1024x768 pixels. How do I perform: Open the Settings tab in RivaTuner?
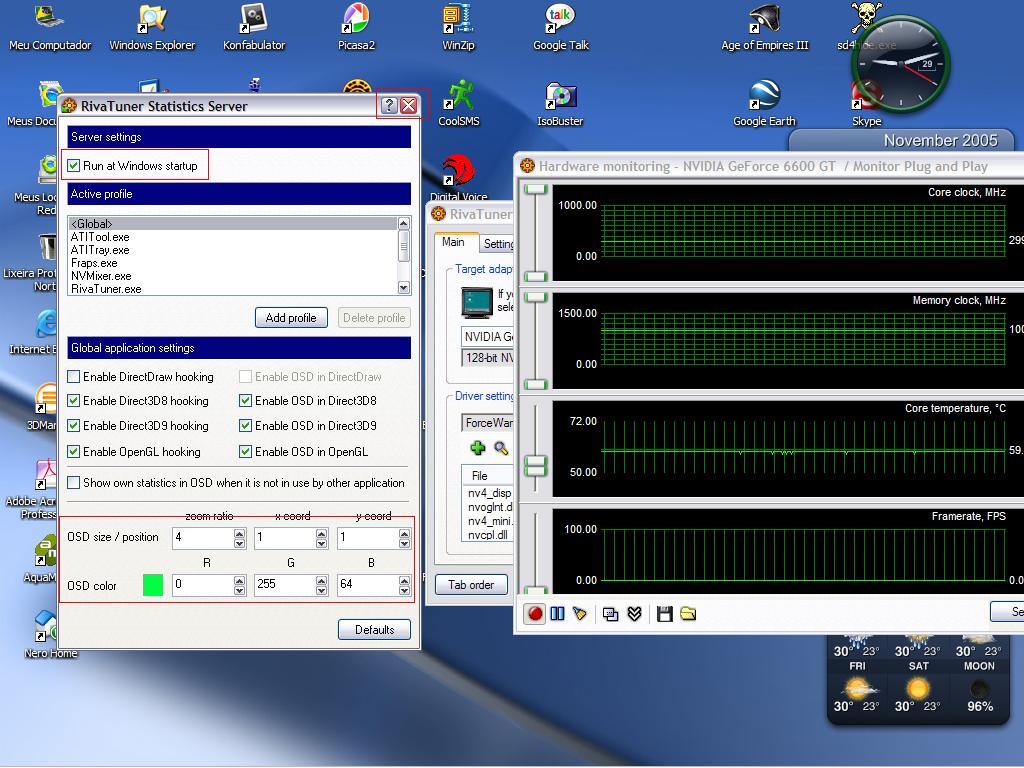click(x=498, y=244)
